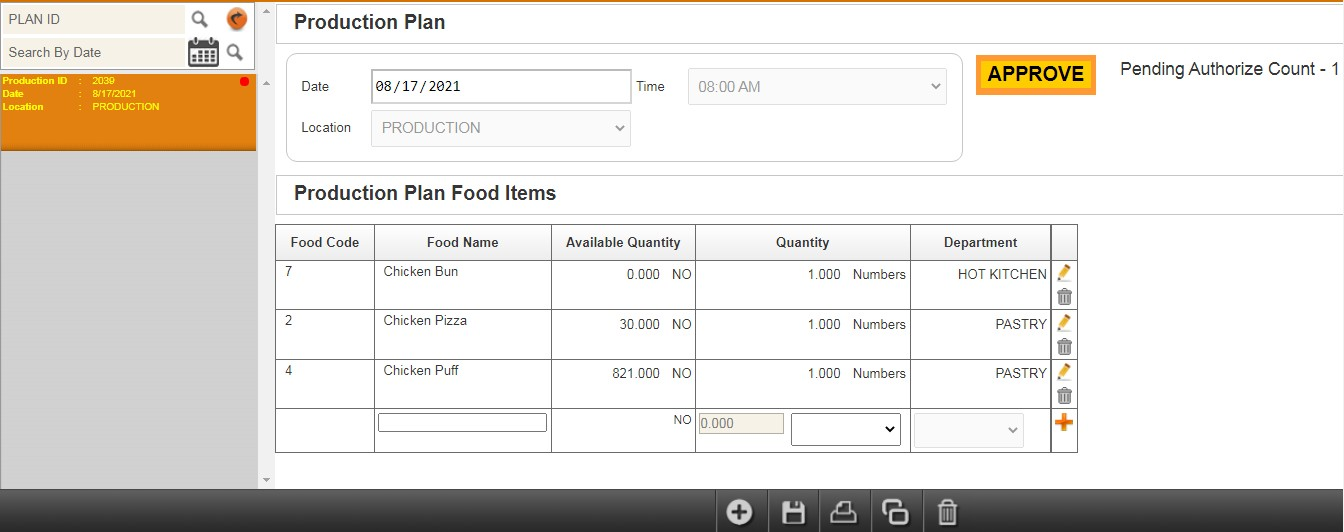Click the Plan ID search magnifier icon
This screenshot has height=532, width=1344.
(x=200, y=19)
